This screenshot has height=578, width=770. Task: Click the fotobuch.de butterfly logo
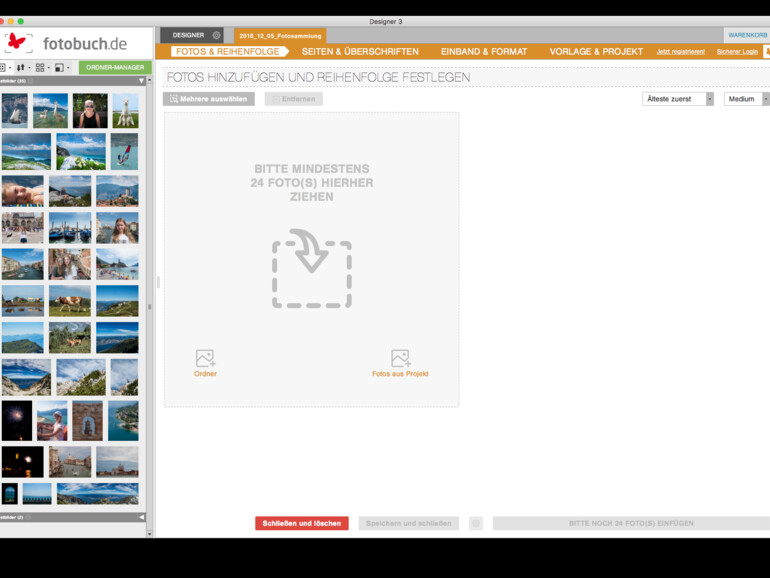[x=17, y=43]
